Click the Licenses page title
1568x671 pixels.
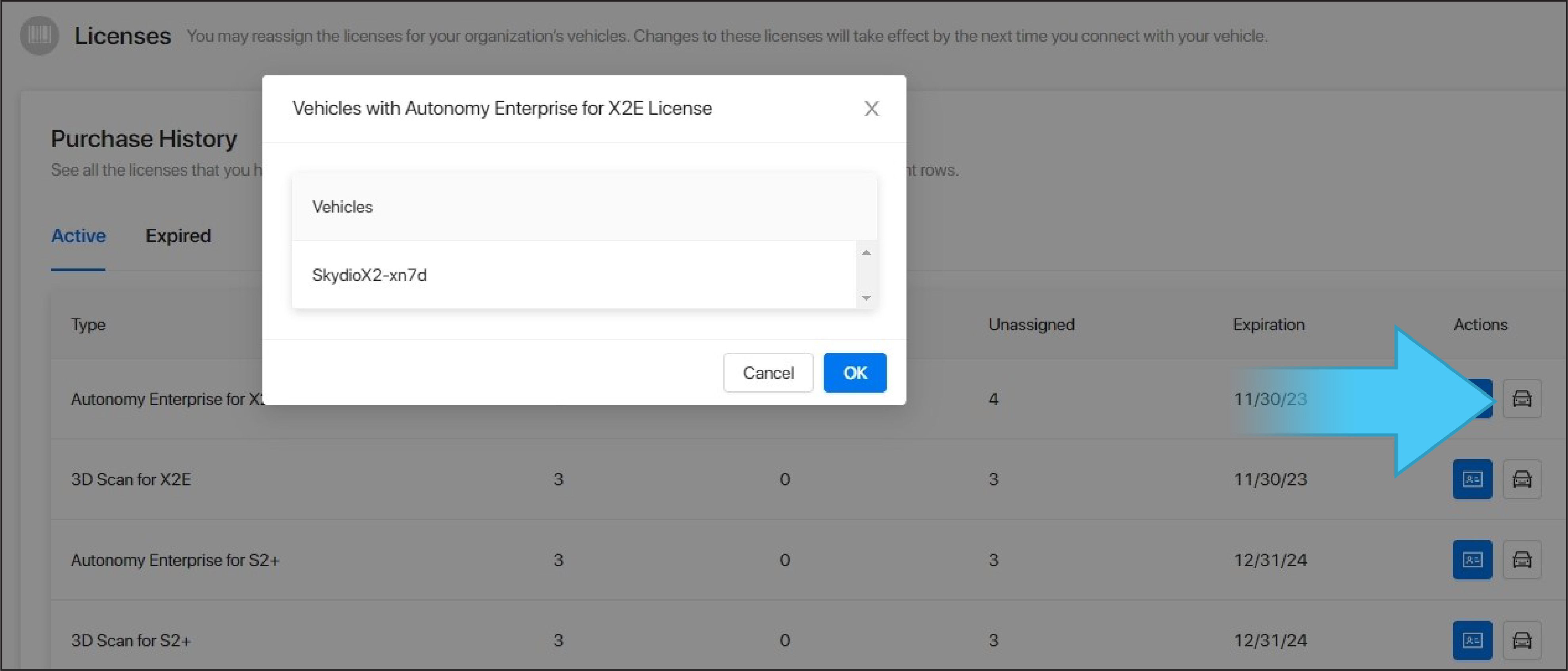coord(122,36)
